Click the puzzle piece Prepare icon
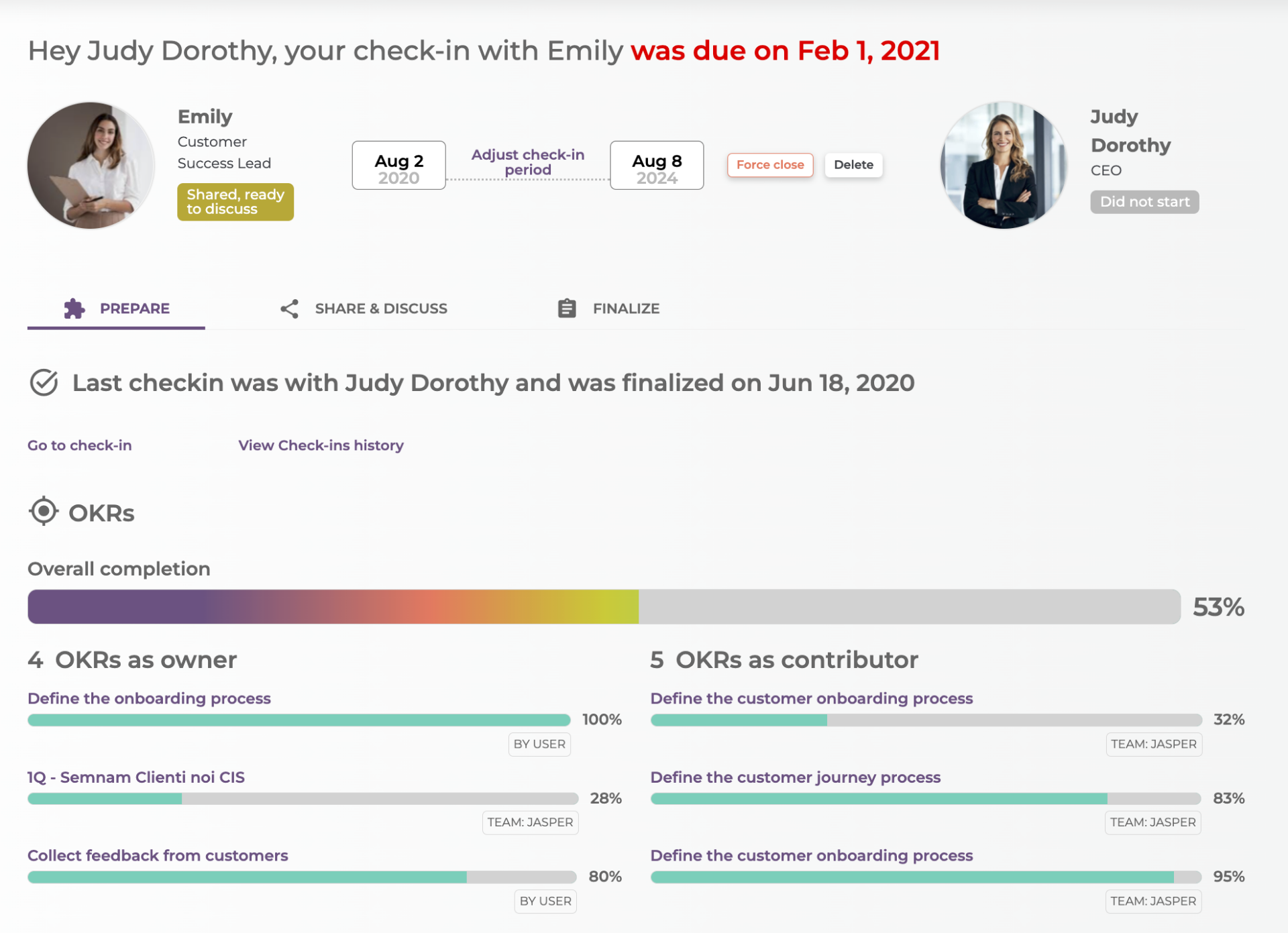 tap(74, 309)
